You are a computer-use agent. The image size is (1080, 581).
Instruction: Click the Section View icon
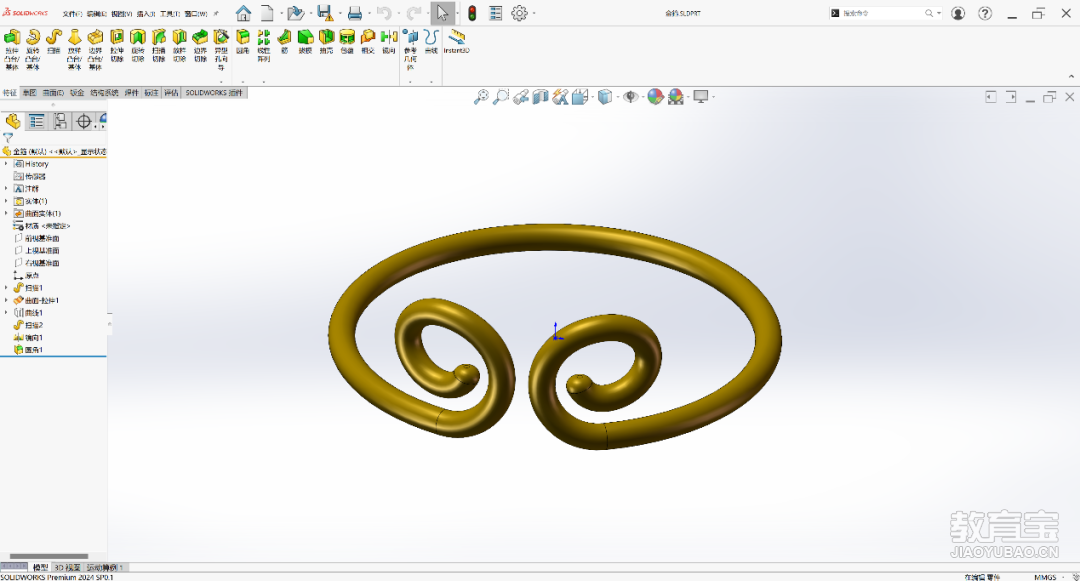(x=540, y=97)
